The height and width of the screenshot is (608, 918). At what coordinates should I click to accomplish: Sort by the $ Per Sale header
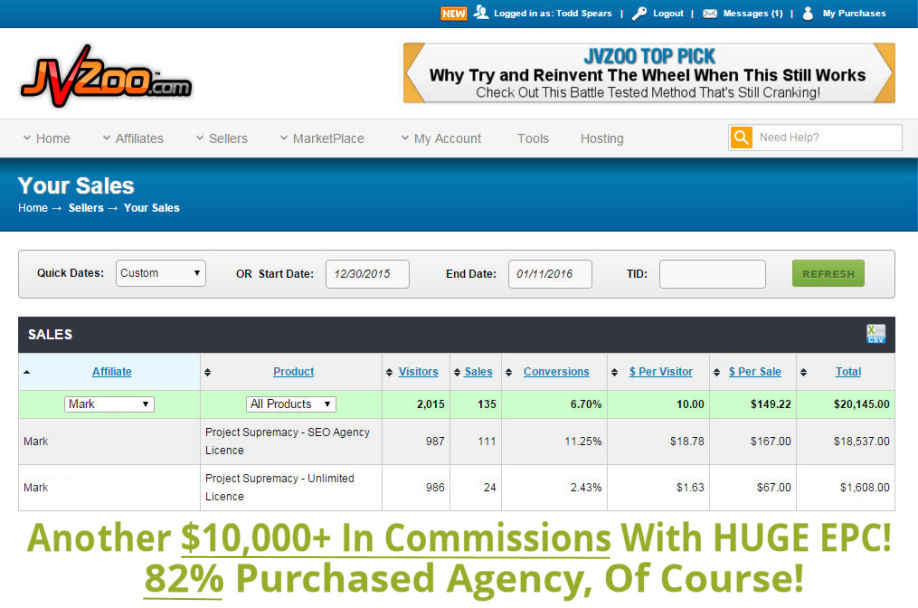755,372
